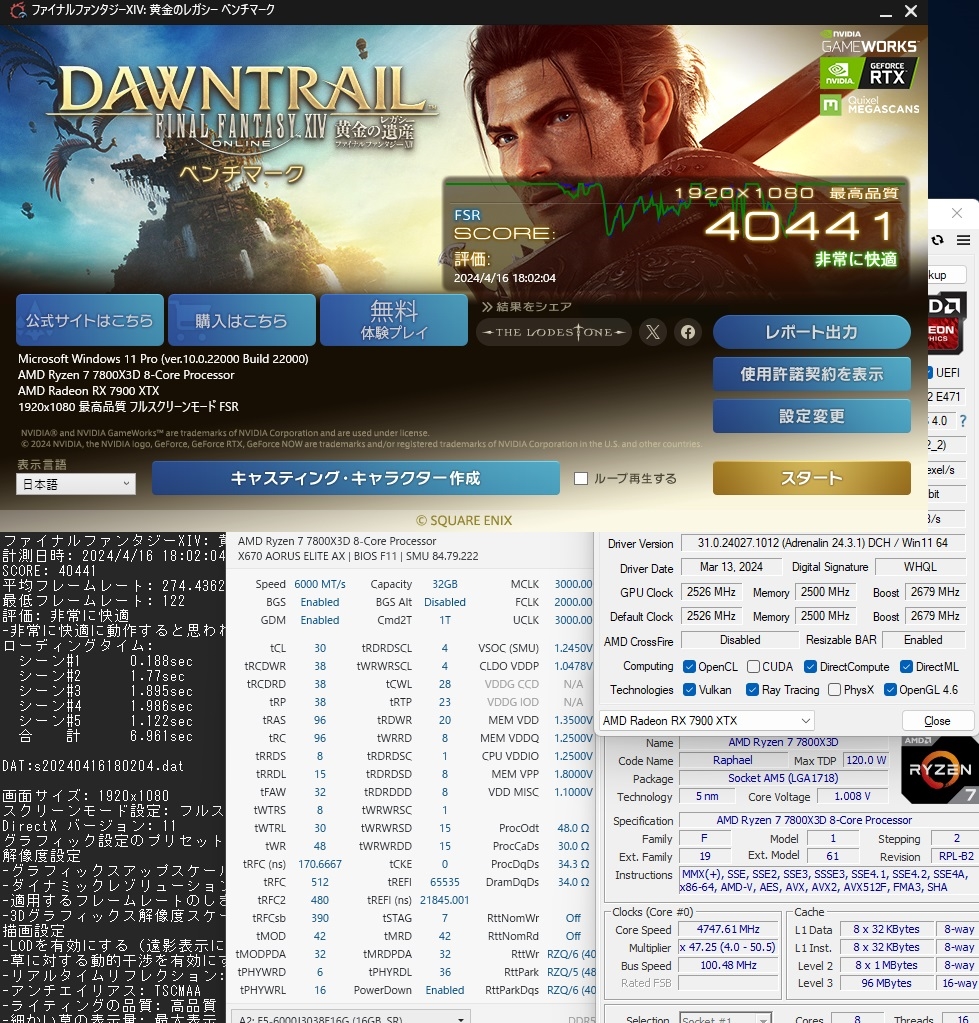Click the free trial button (無料体験プレイ)
Viewport: 979px width, 1023px height.
pyautogui.click(x=394, y=320)
